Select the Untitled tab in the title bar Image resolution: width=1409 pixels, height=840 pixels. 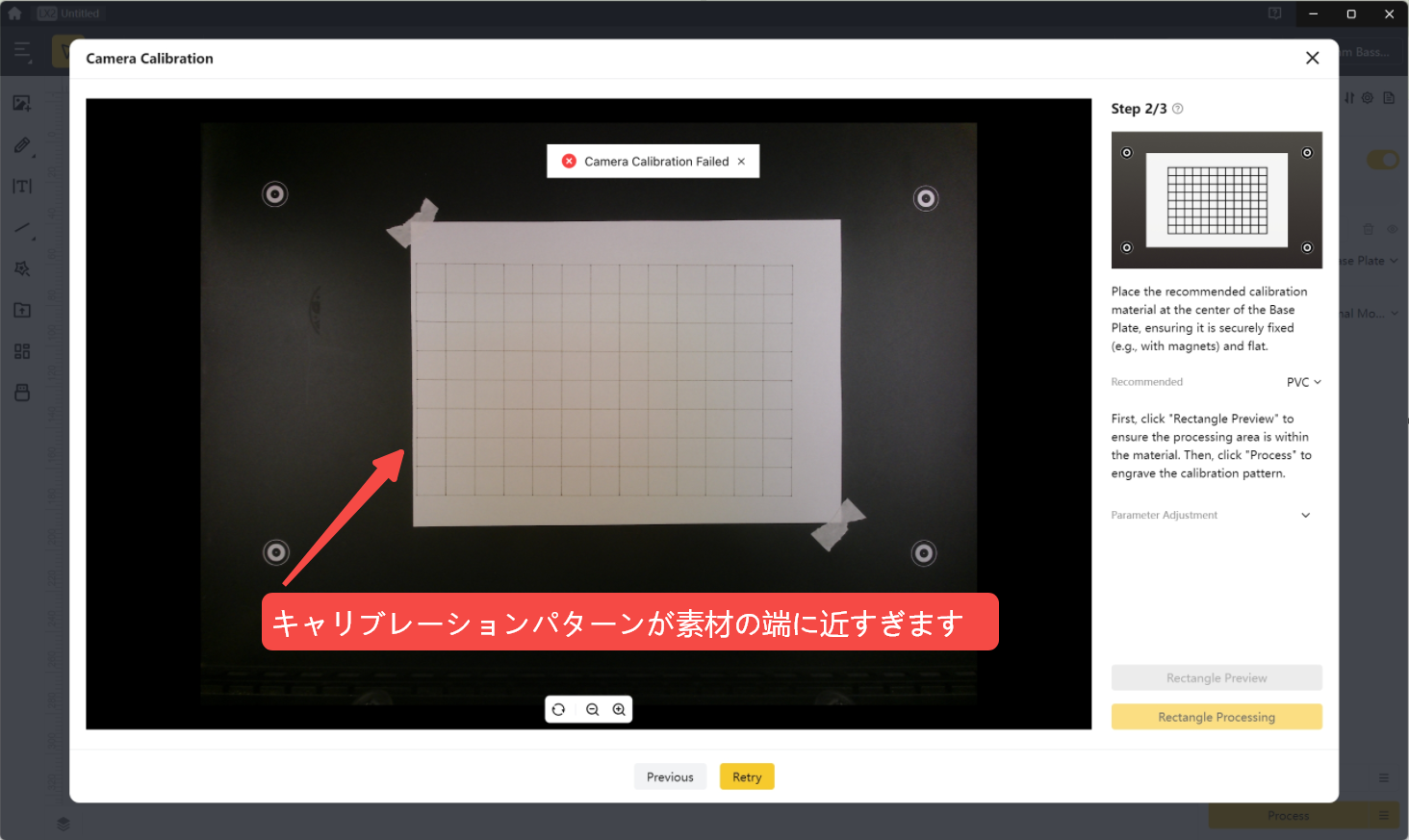pos(68,13)
